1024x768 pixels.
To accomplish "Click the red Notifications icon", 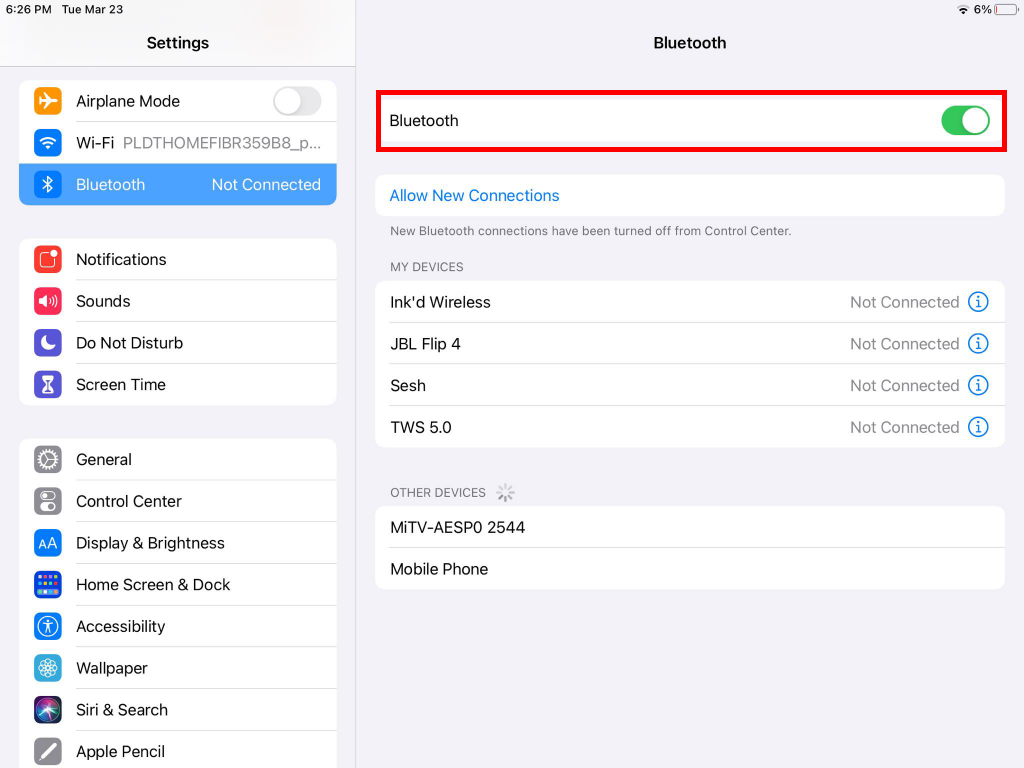I will pos(49,259).
